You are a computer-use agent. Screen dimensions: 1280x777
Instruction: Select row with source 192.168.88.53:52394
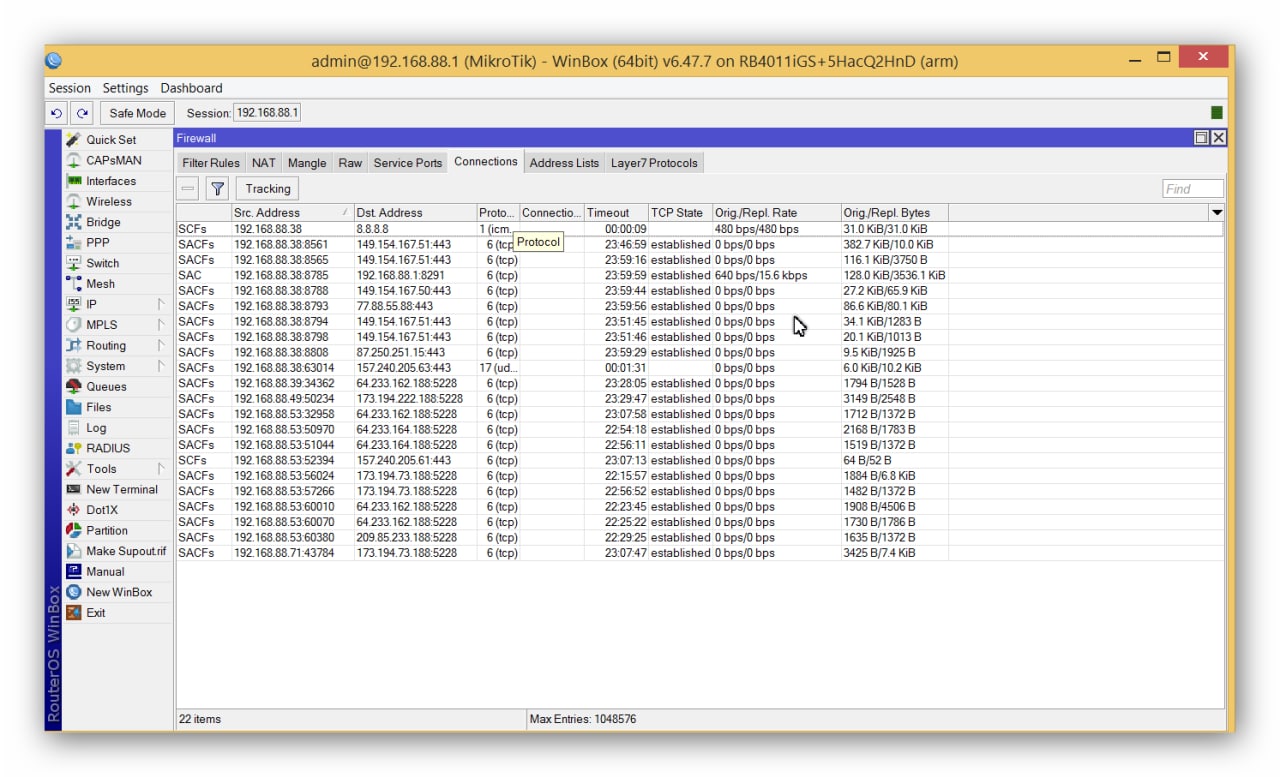(700, 460)
